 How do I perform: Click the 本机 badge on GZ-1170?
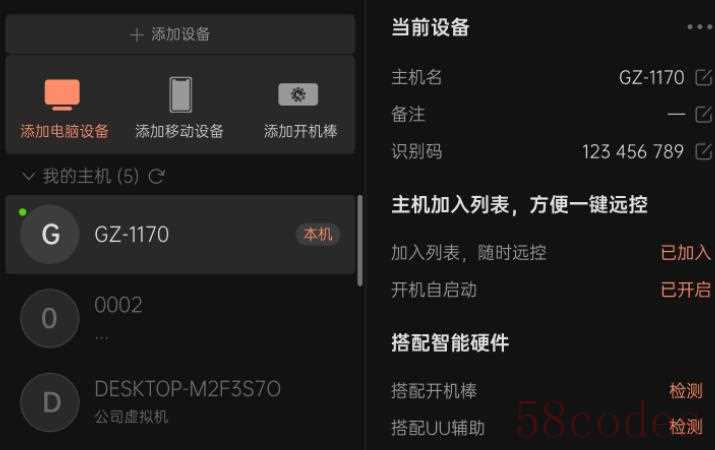tap(318, 234)
